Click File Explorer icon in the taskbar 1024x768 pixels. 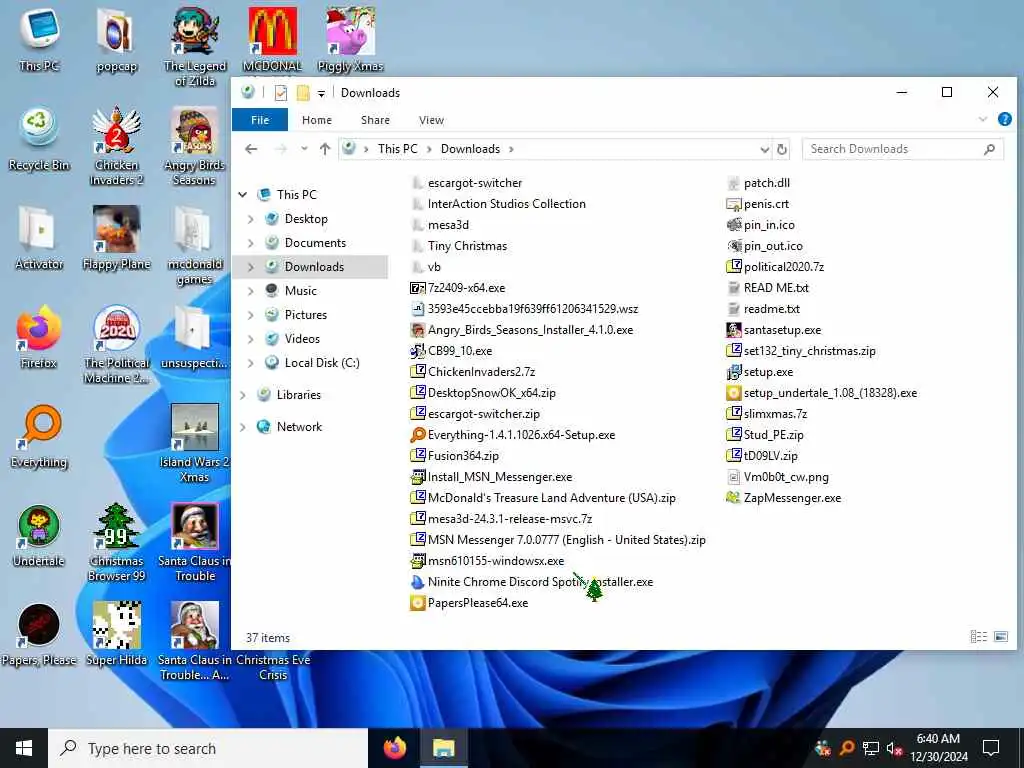point(443,748)
